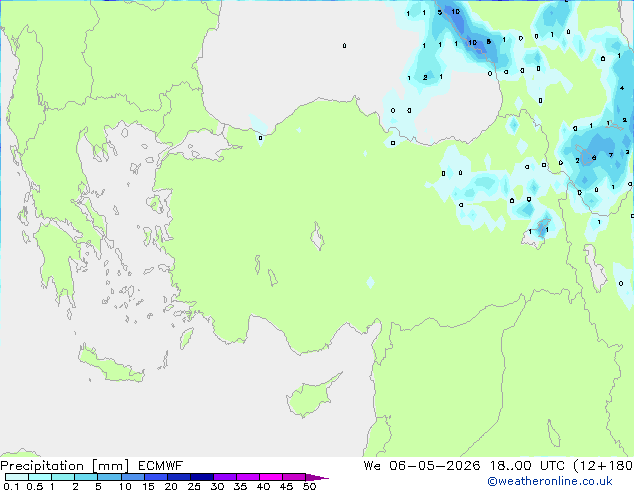Click the precipitation value "4" on the map
Screen dimensions: 634x490
pos(622,88)
